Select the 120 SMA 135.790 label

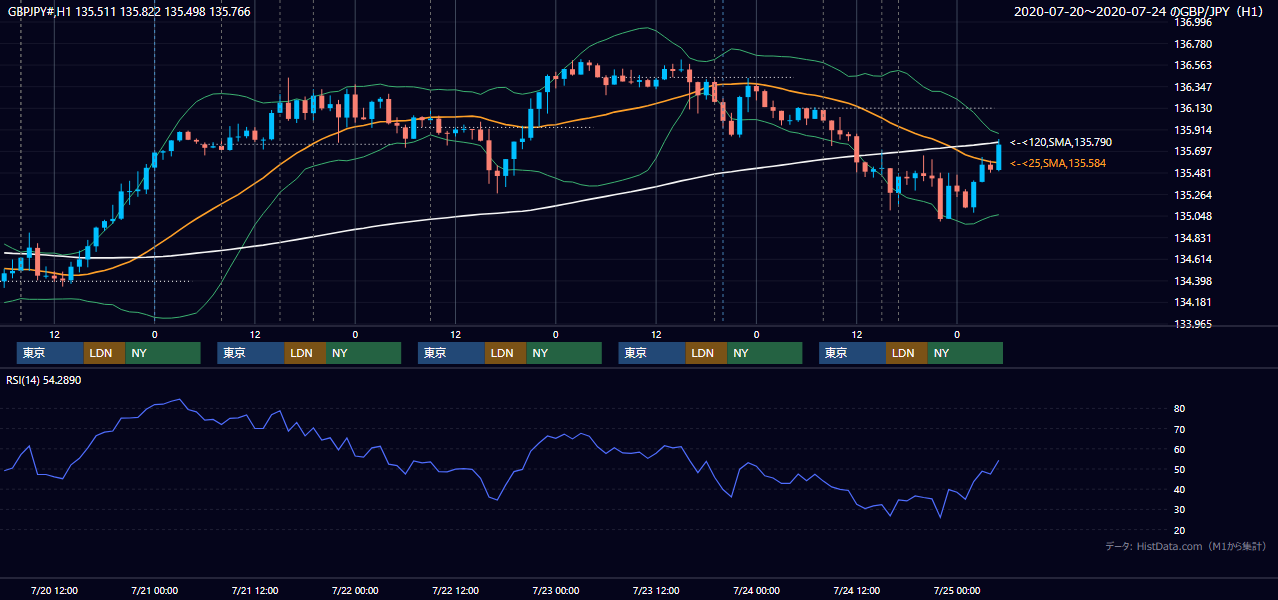(1060, 143)
